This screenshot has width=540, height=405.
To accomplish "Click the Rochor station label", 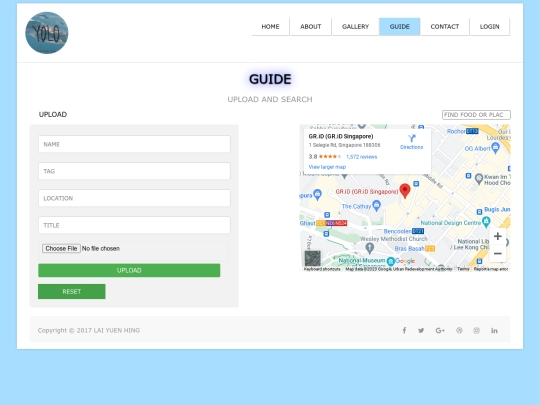I will (x=462, y=131).
